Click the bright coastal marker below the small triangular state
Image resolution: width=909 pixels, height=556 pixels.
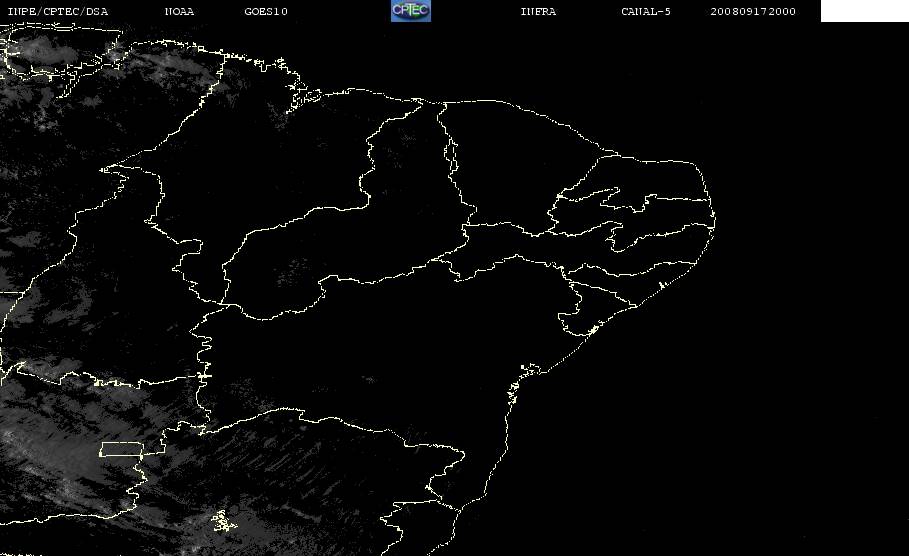pos(593,330)
